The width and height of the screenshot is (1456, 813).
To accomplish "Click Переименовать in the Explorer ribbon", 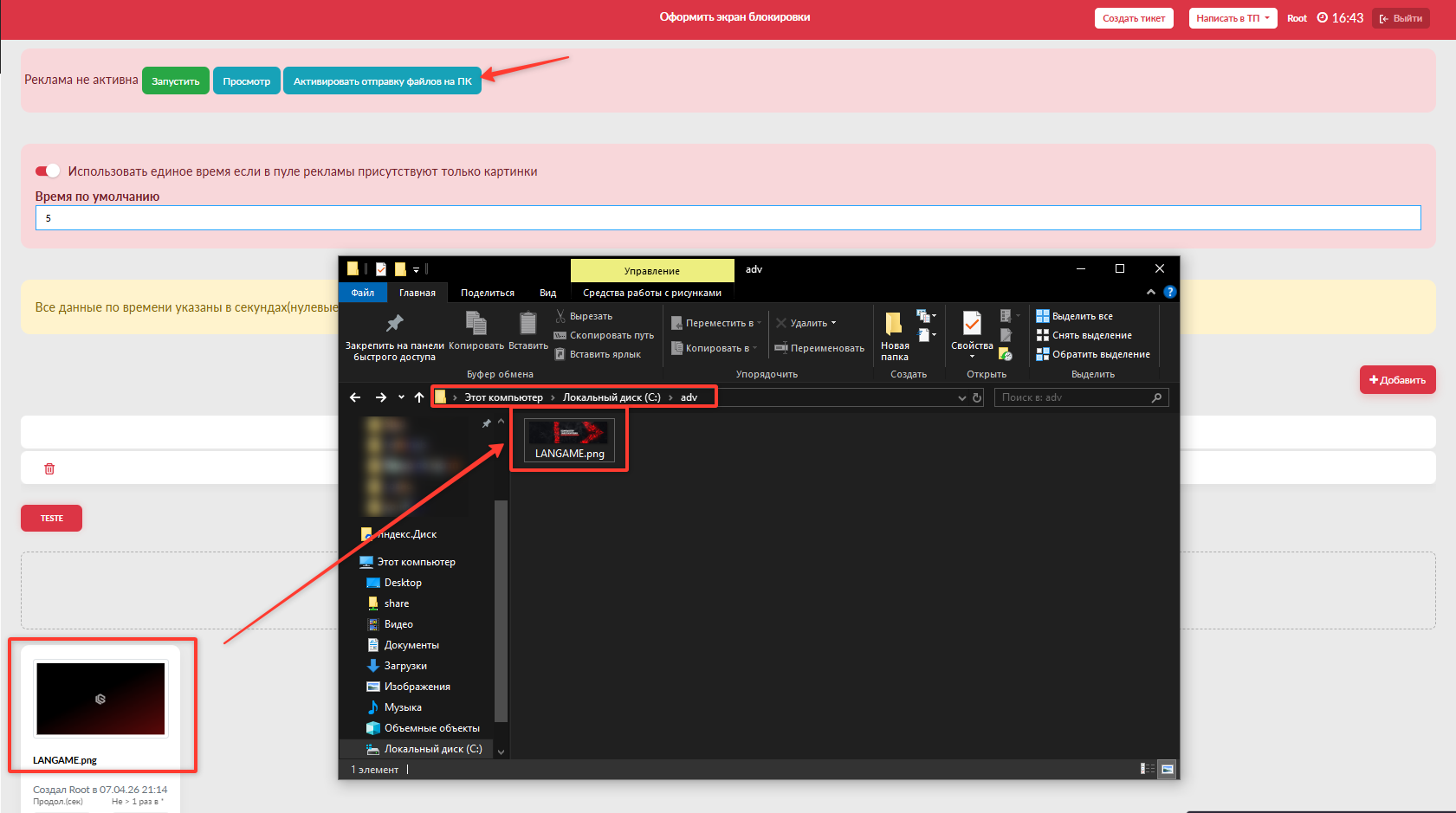I will click(819, 348).
